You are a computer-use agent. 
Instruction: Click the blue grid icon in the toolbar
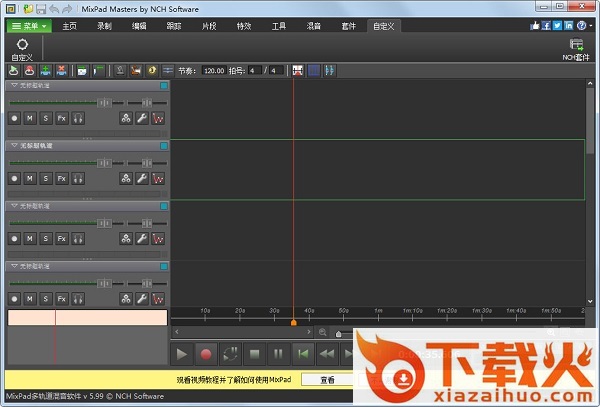[314, 71]
